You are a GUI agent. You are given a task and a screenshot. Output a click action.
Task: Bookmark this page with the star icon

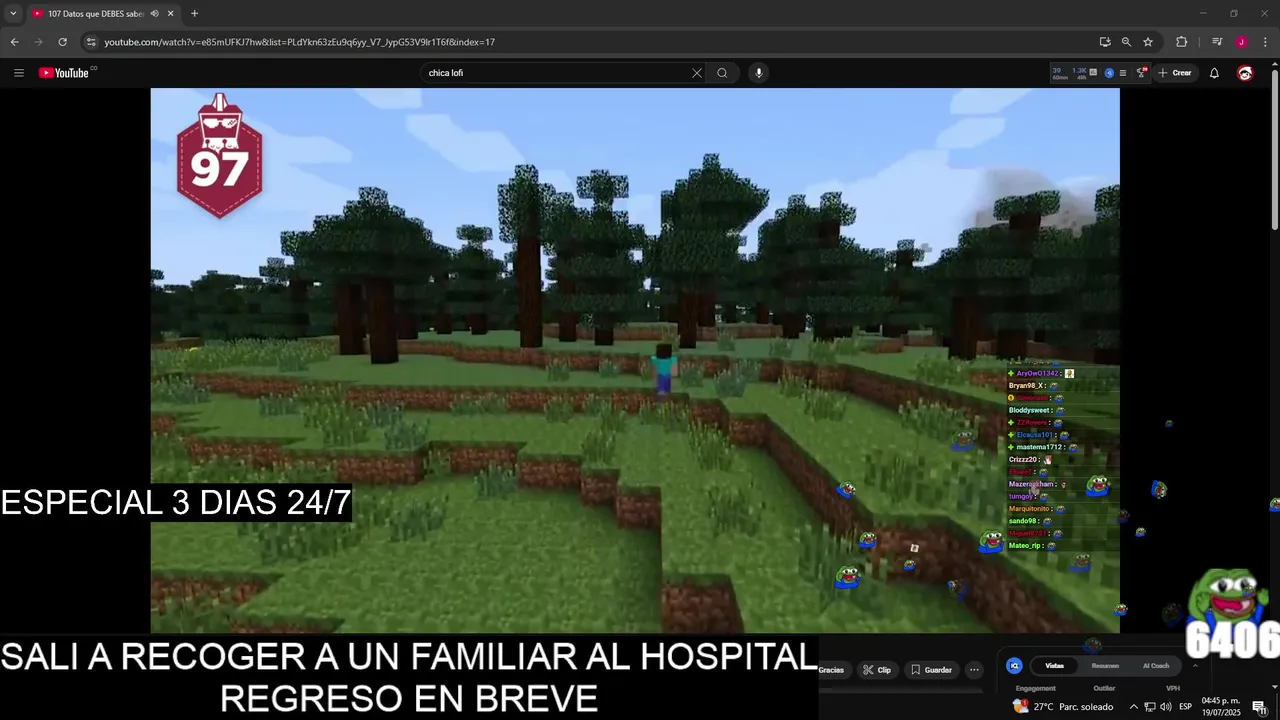point(1148,42)
